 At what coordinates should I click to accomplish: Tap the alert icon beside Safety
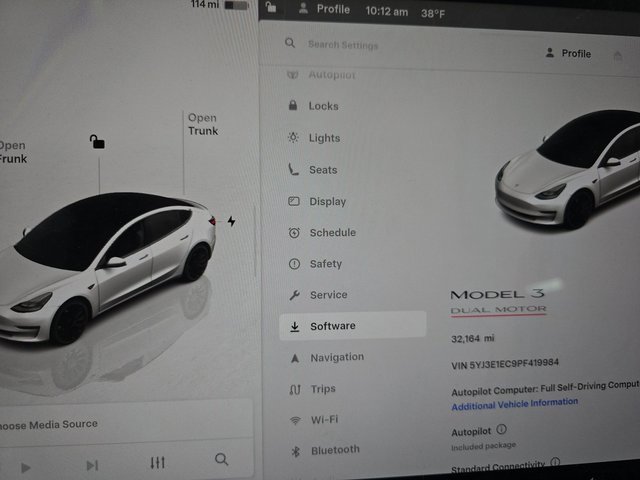[x=294, y=264]
